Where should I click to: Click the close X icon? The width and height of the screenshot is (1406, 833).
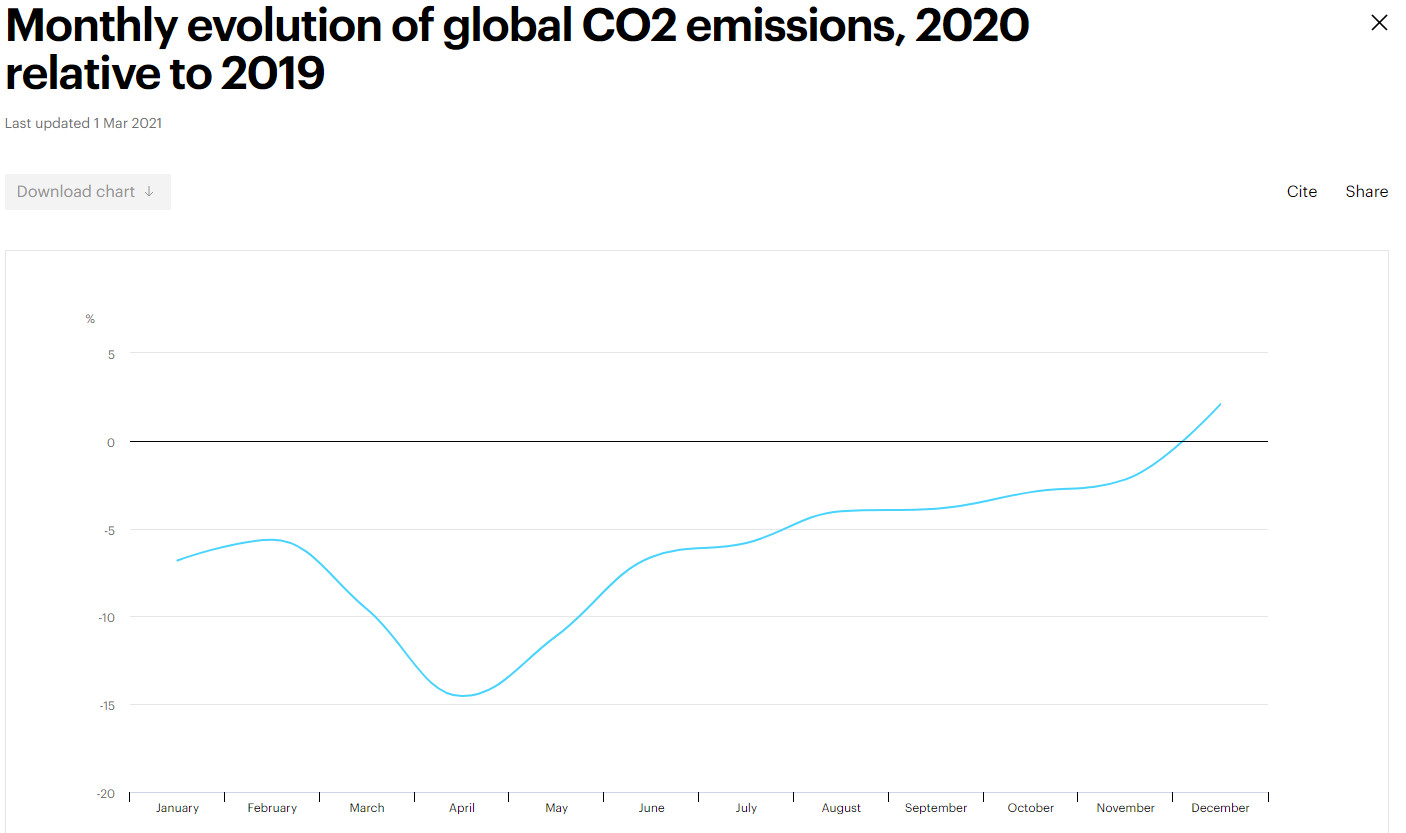pyautogui.click(x=1379, y=22)
